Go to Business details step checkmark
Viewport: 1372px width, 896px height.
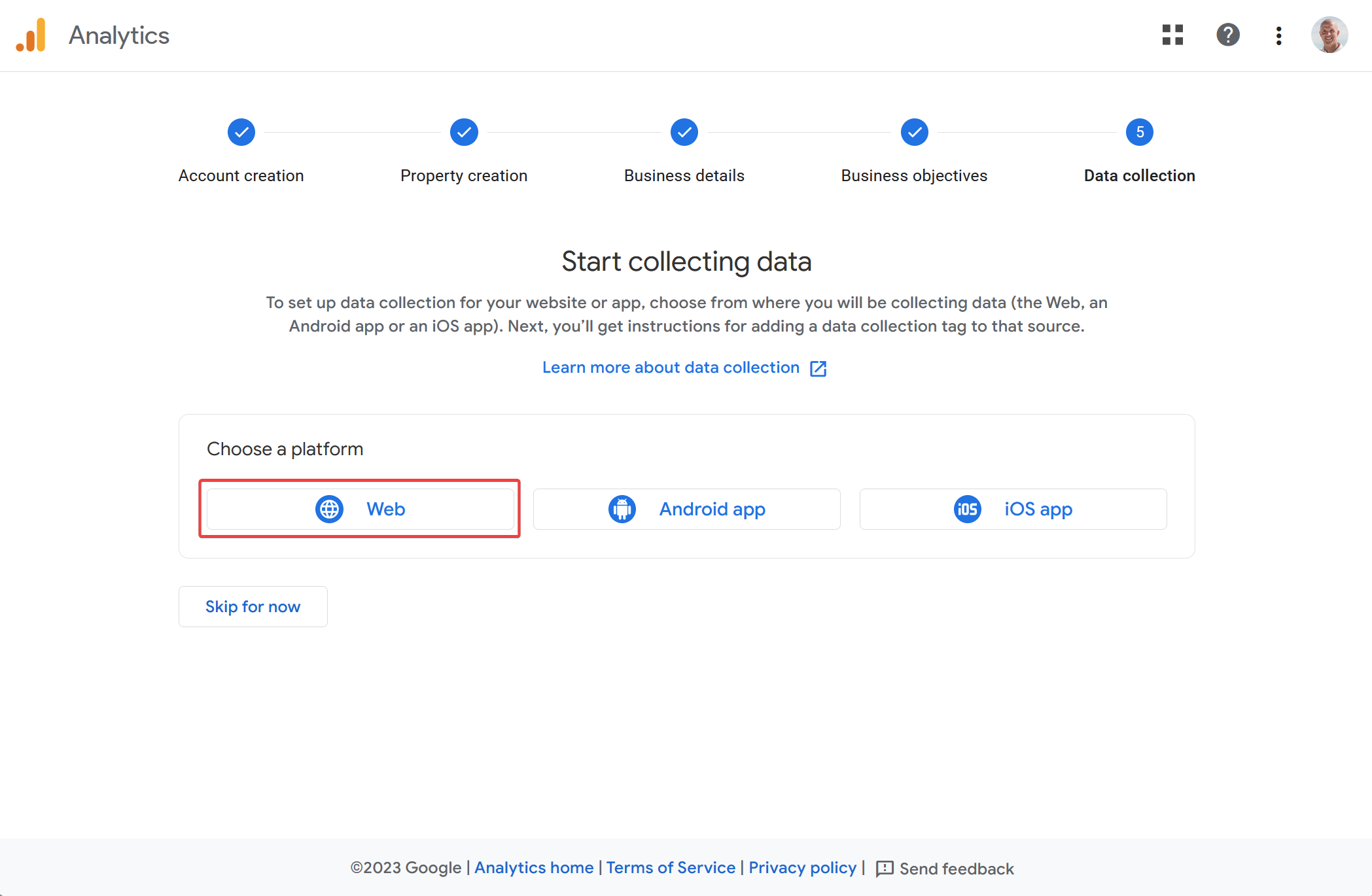click(684, 133)
